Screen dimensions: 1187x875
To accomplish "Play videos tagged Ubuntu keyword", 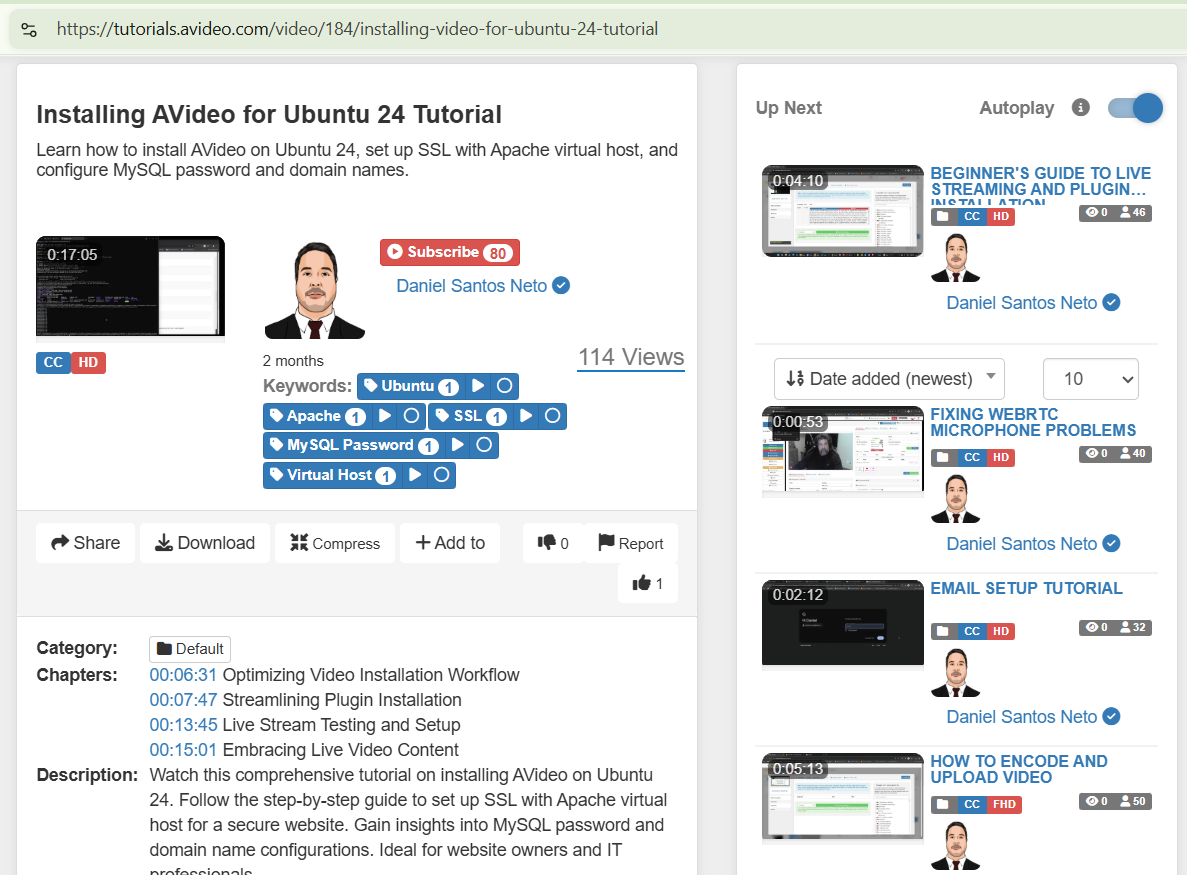I will (x=478, y=386).
